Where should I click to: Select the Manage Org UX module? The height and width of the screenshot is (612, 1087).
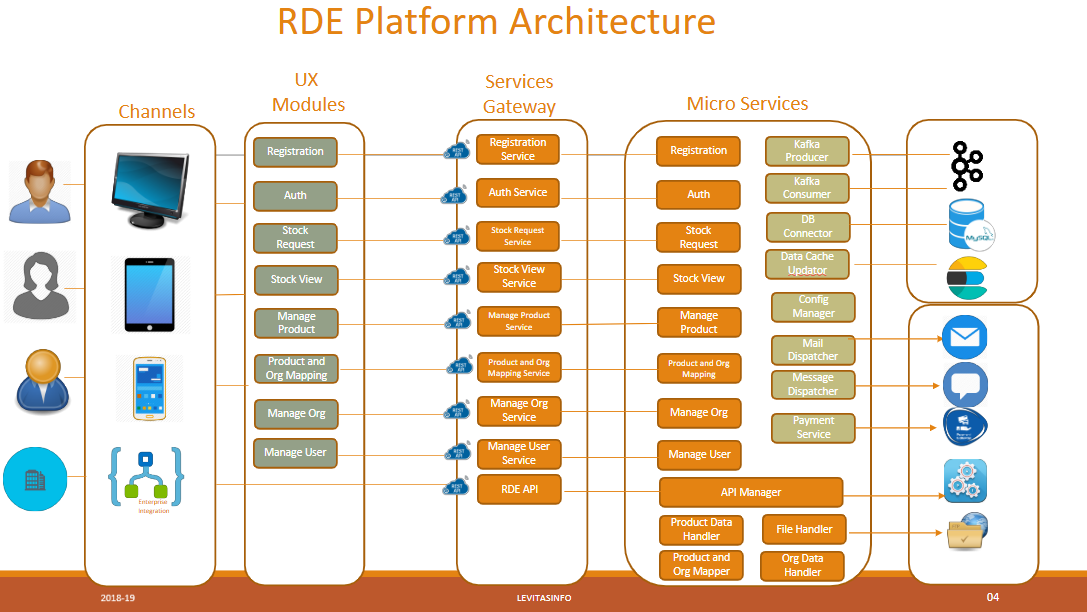(296, 413)
